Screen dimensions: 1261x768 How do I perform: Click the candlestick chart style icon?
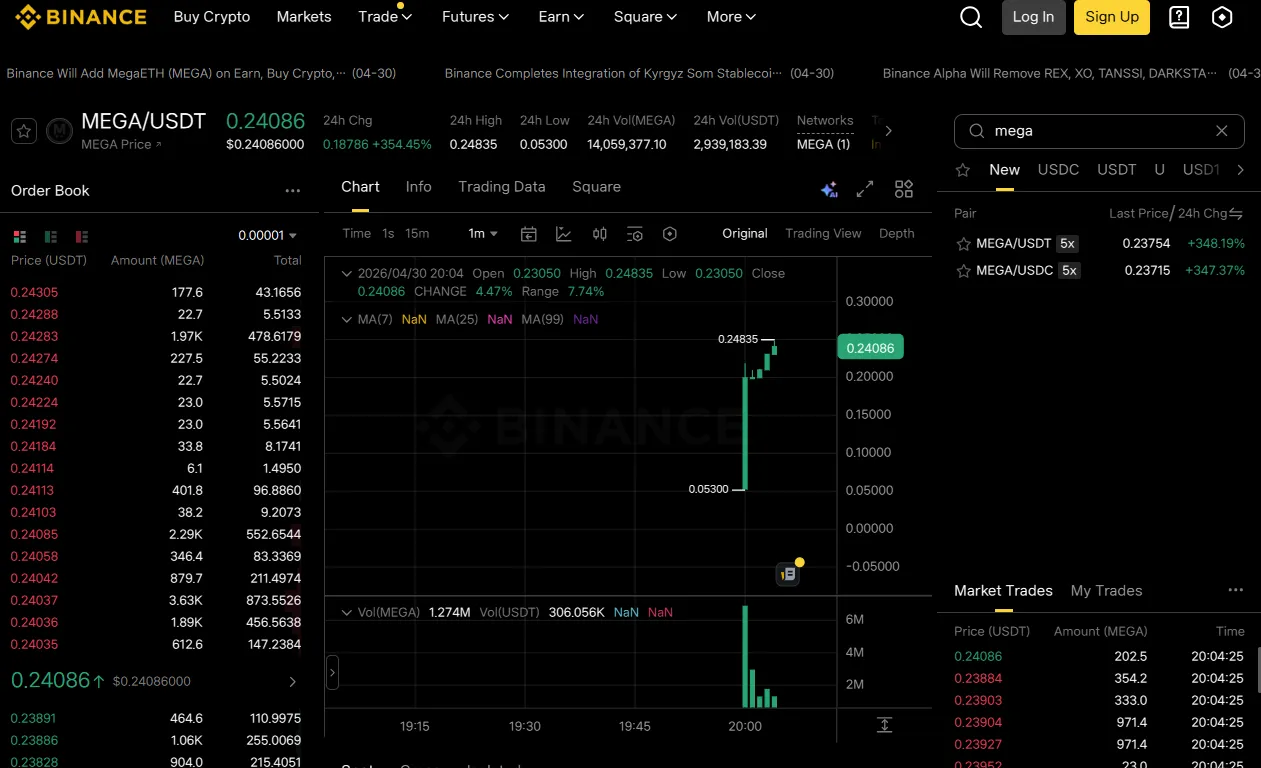coord(600,234)
